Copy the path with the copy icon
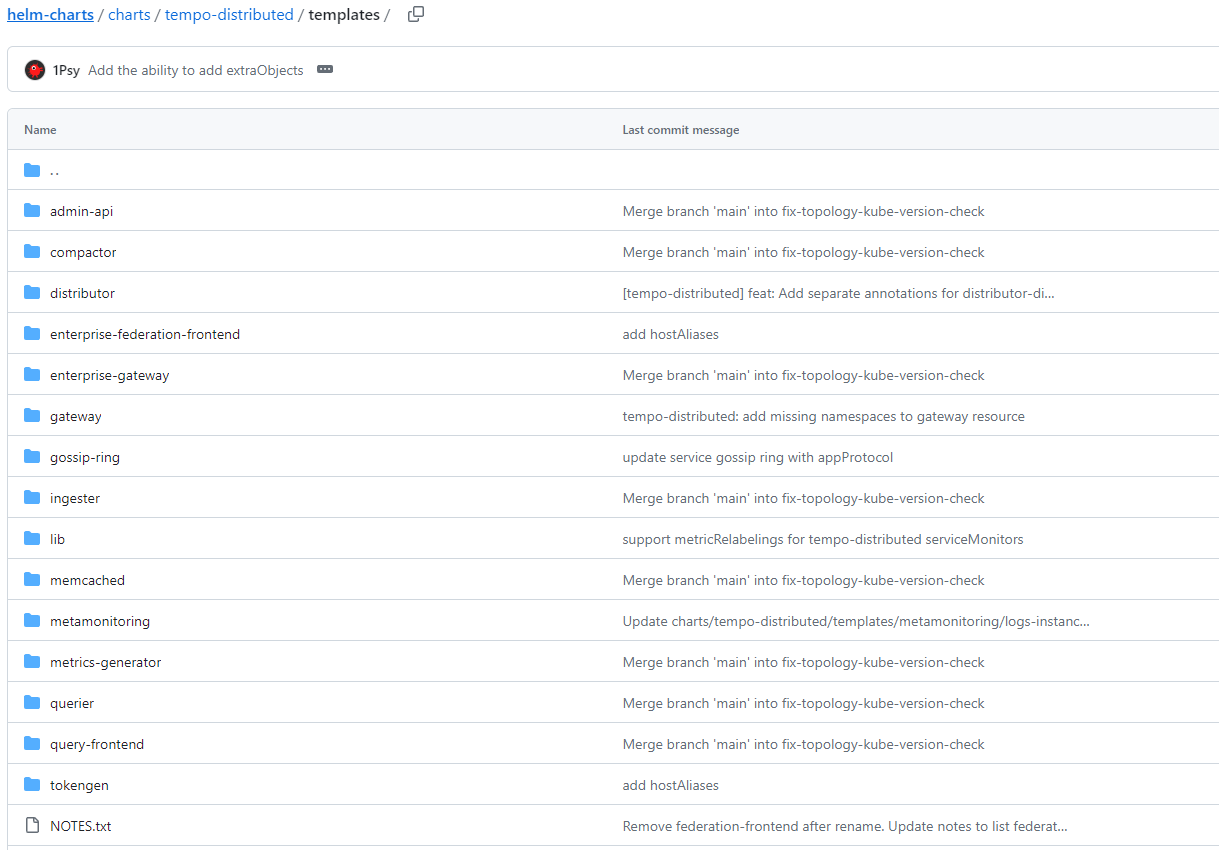Screen dimensions: 1219x850 416,14
